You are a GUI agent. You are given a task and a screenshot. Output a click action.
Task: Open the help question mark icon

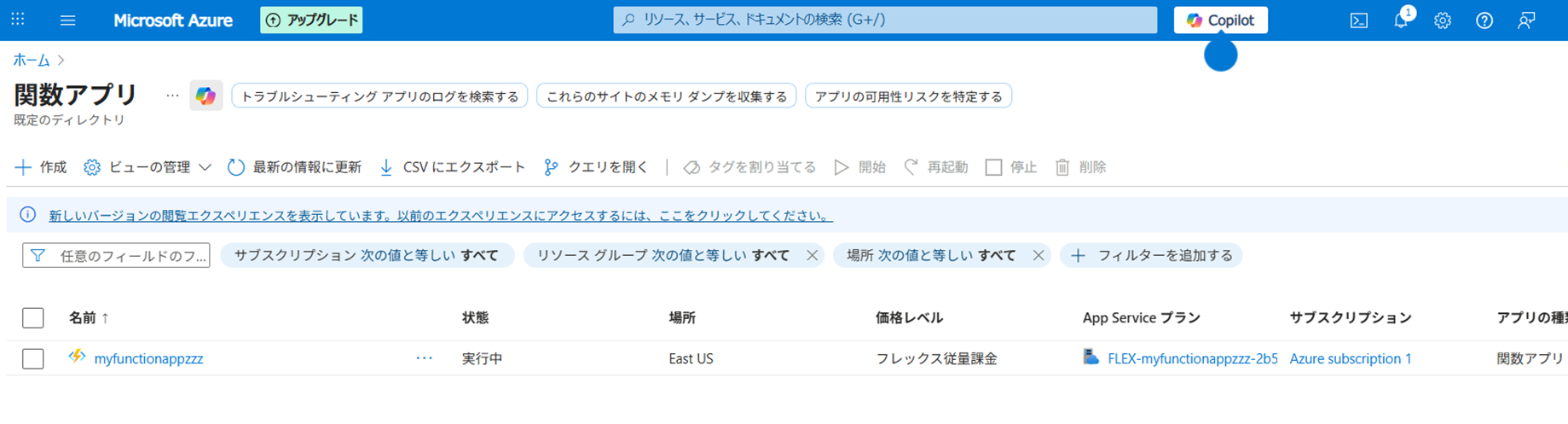click(1484, 20)
